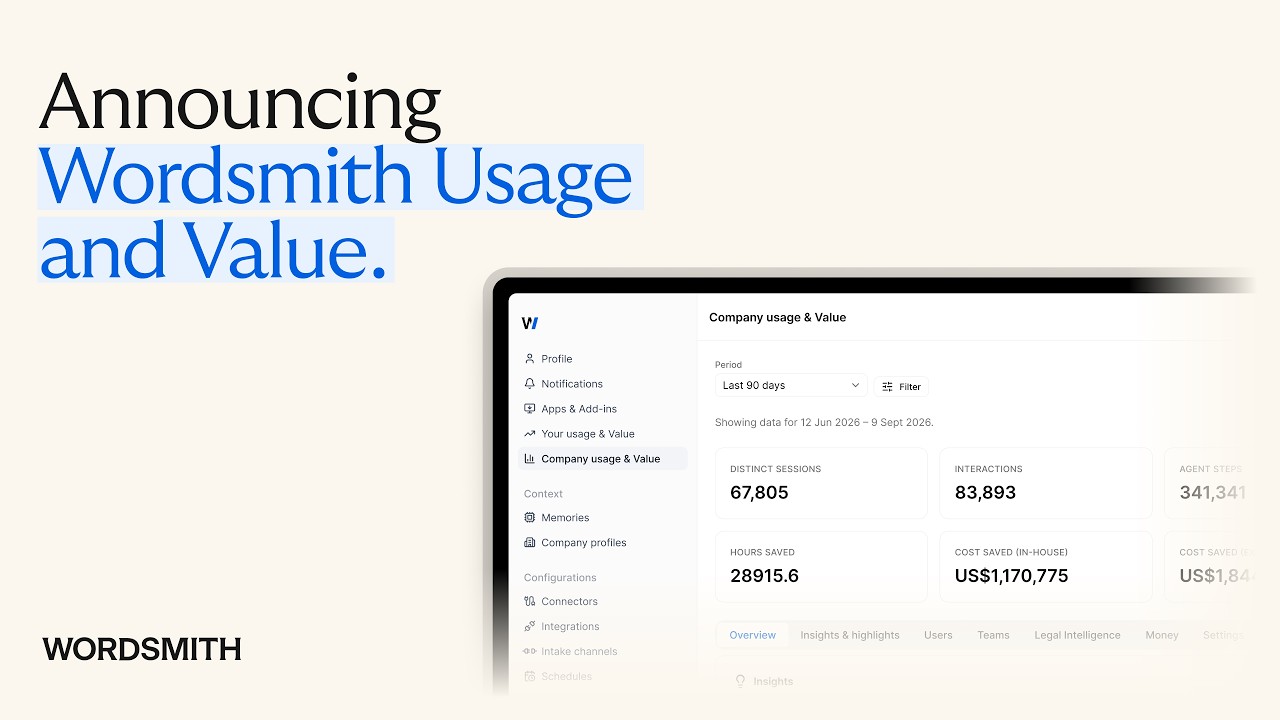The image size is (1280, 720).
Task: Click the Wordsmith W logo in the sidebar
Action: pos(530,323)
